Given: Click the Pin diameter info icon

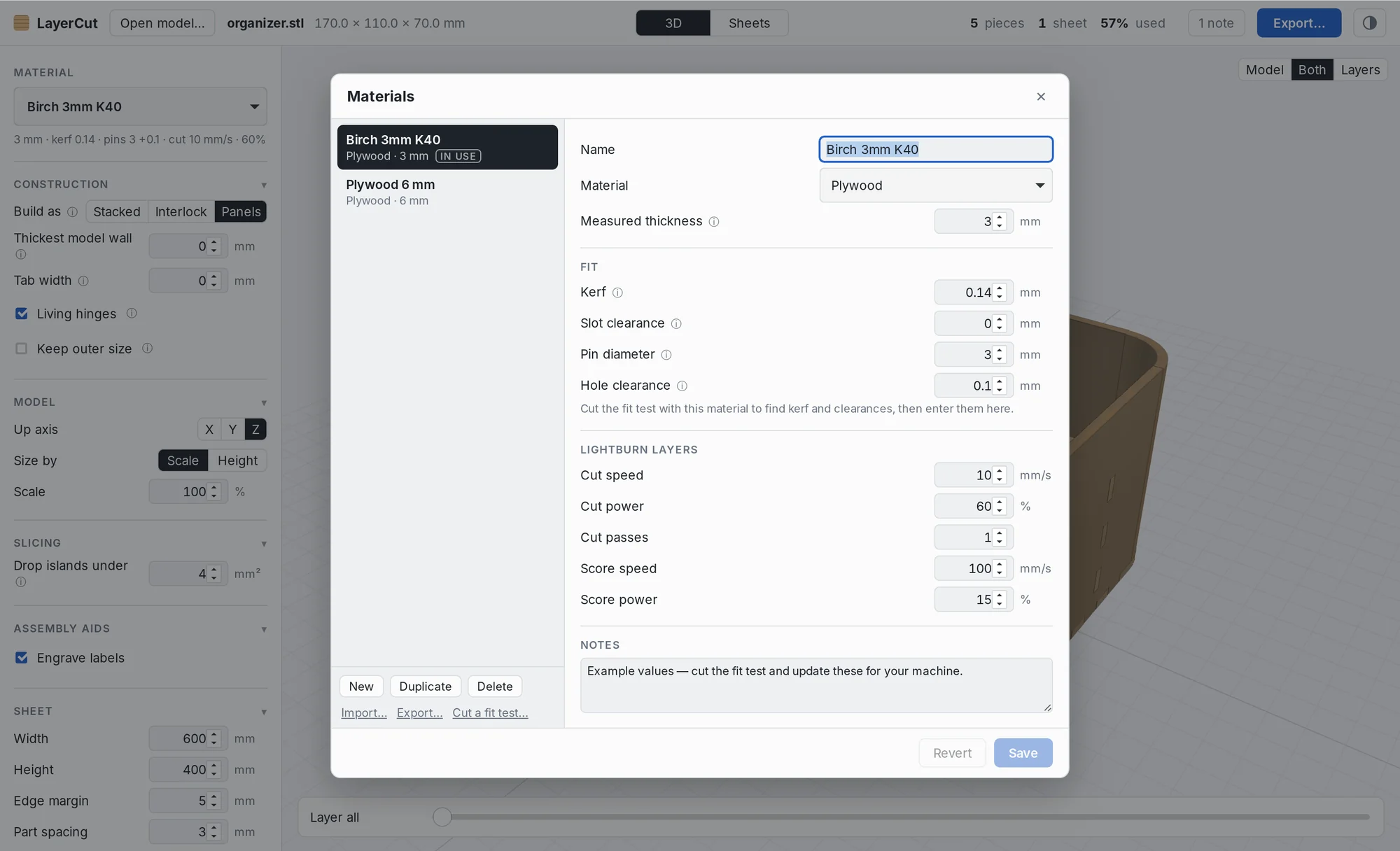Looking at the screenshot, I should (x=666, y=355).
